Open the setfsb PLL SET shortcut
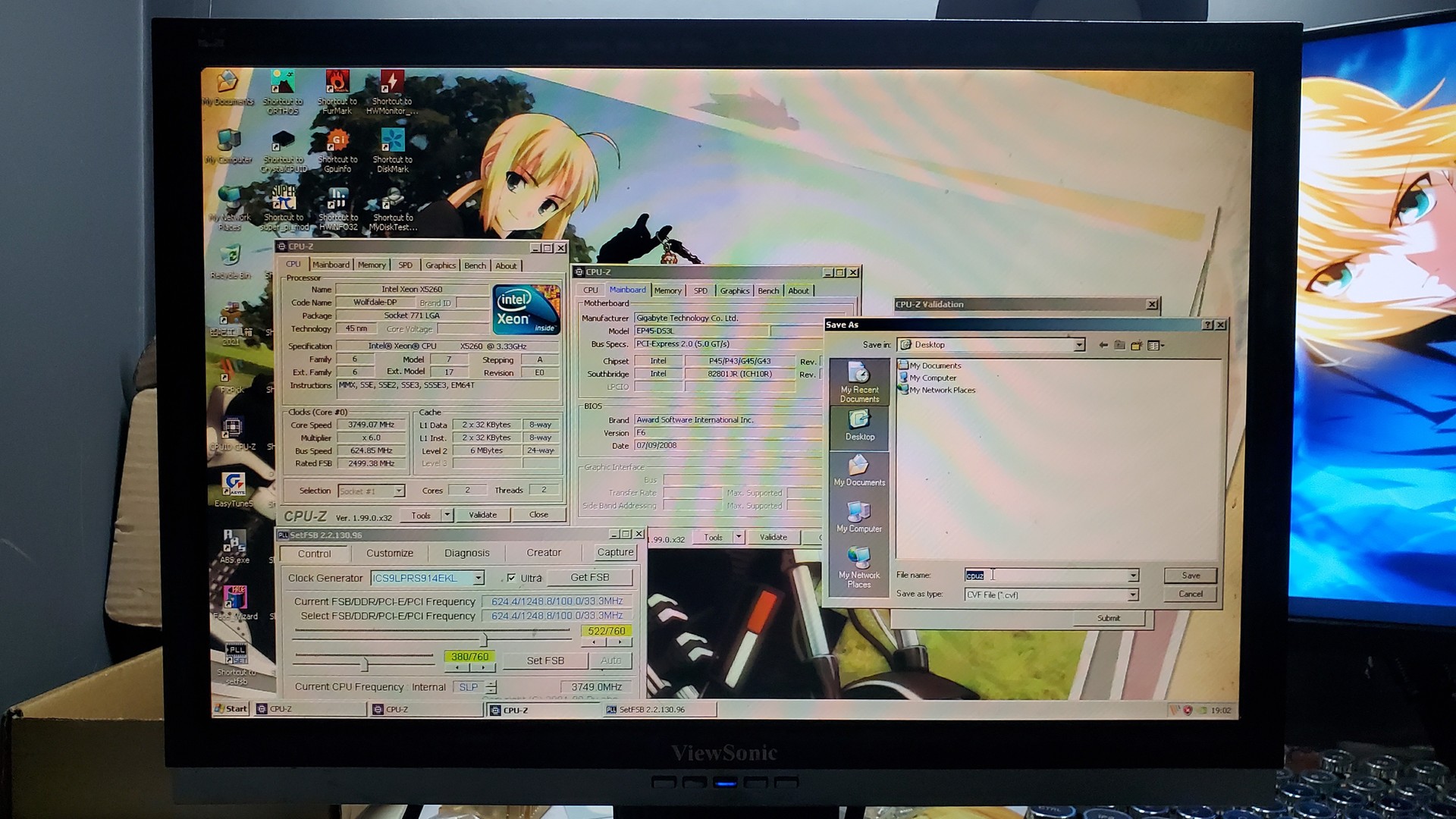1456x819 pixels. click(236, 664)
